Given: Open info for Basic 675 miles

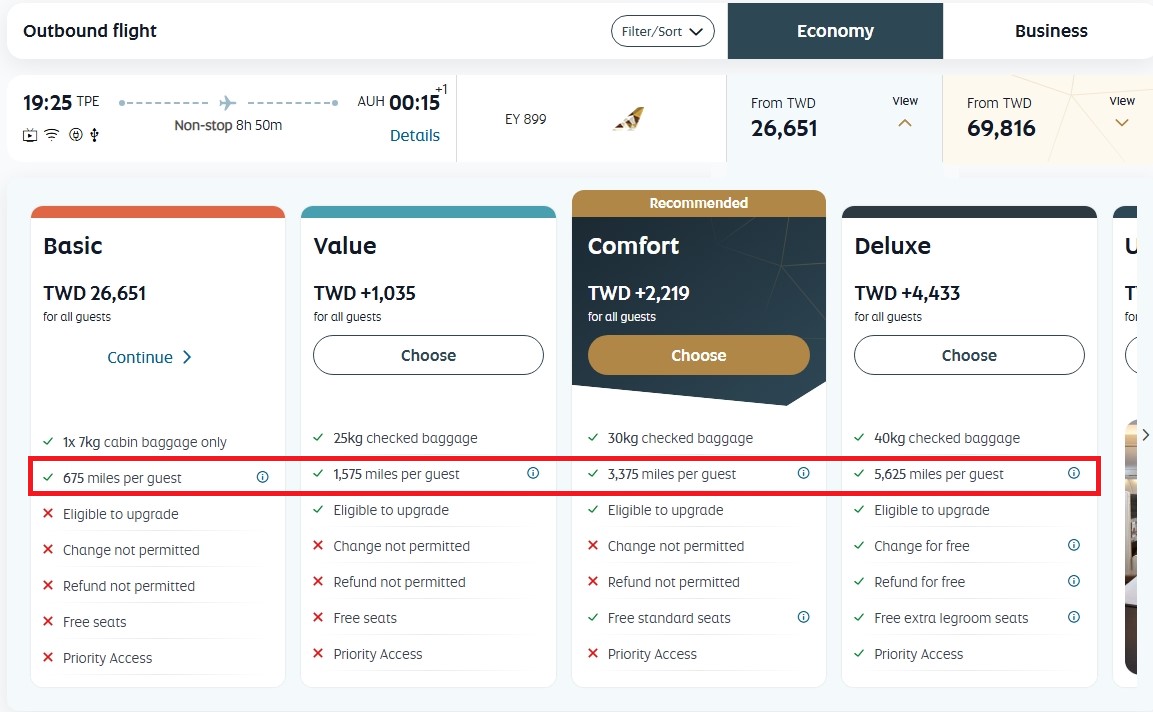Looking at the screenshot, I should (x=263, y=477).
